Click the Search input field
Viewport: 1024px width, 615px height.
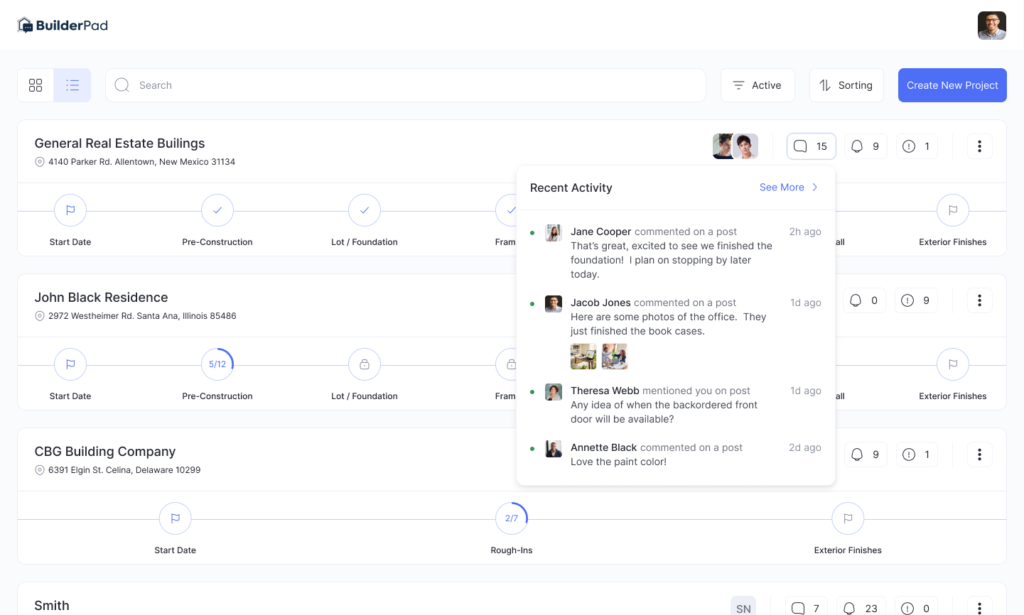pyautogui.click(x=405, y=85)
